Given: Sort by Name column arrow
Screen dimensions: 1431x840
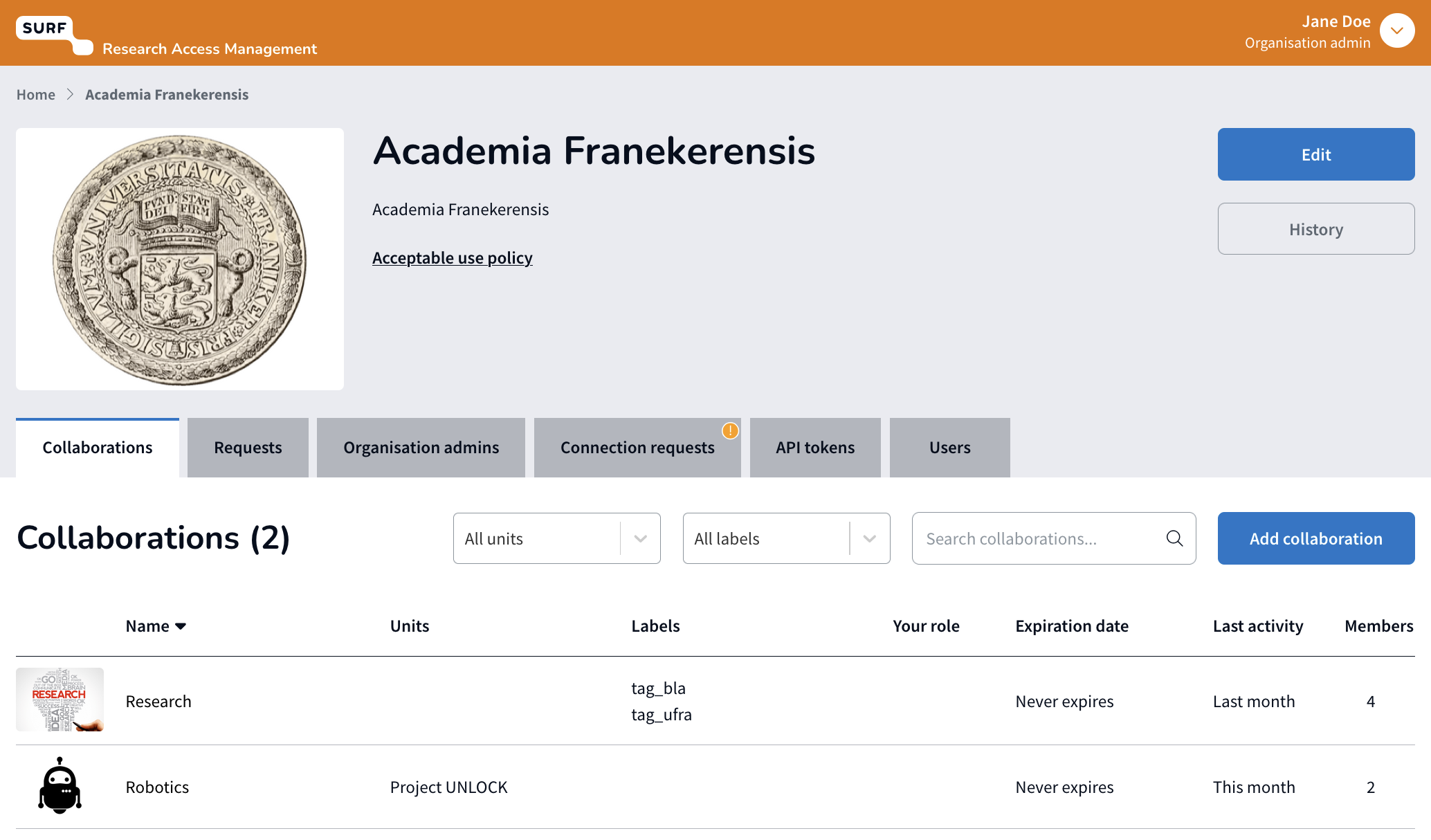Looking at the screenshot, I should point(181,626).
